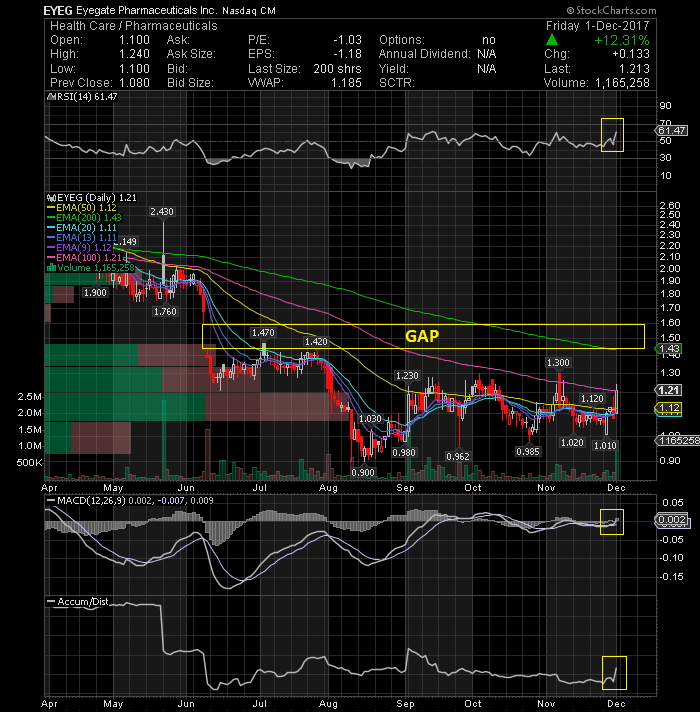Click the 1165258 volume tag on the axis
The image size is (700, 712).
[677, 440]
